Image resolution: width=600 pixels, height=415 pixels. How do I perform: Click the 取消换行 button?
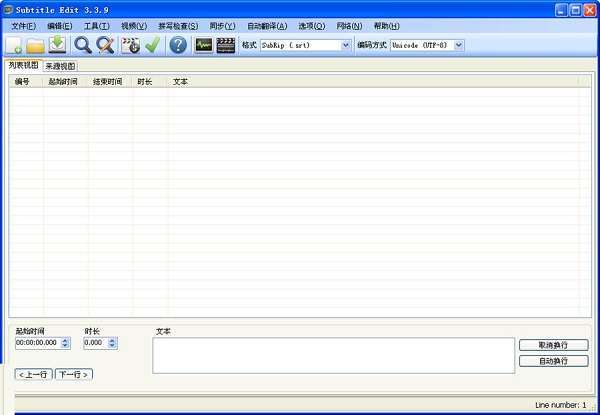(x=553, y=345)
